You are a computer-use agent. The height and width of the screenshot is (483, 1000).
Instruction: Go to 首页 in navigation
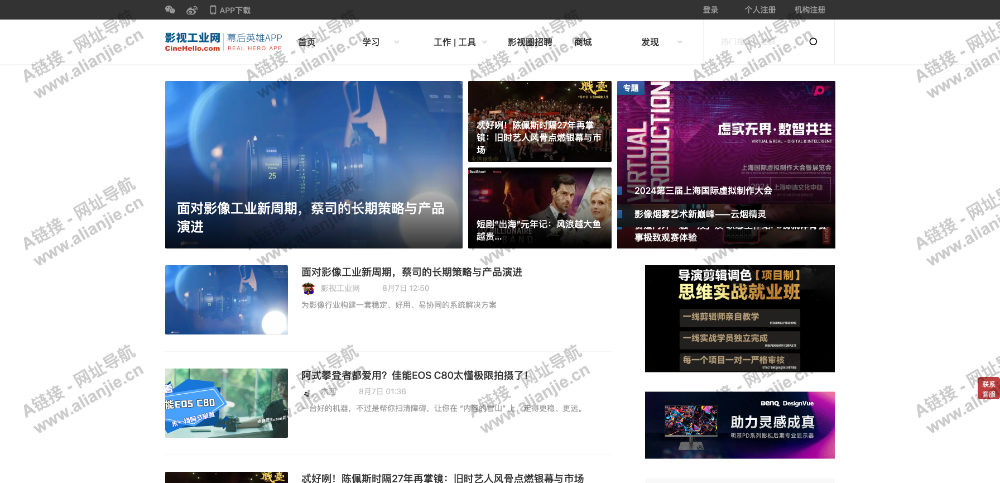tap(307, 42)
